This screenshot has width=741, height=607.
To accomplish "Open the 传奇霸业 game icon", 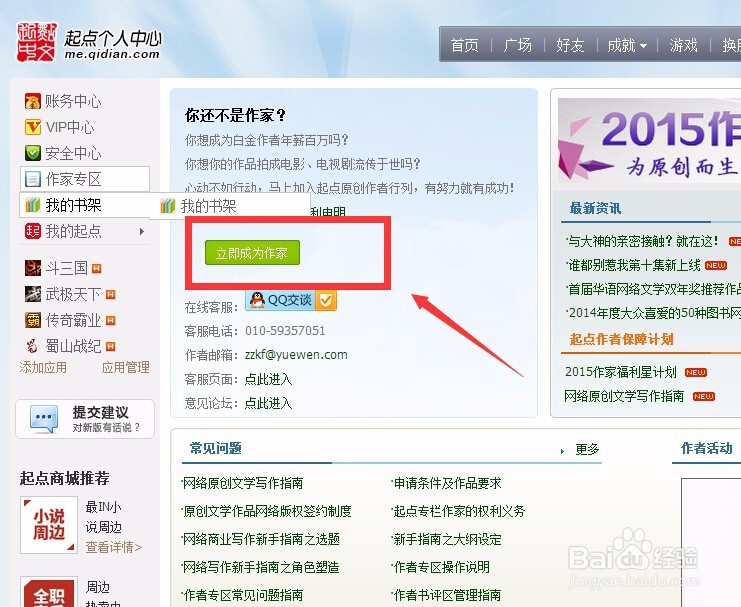I will 33,320.
